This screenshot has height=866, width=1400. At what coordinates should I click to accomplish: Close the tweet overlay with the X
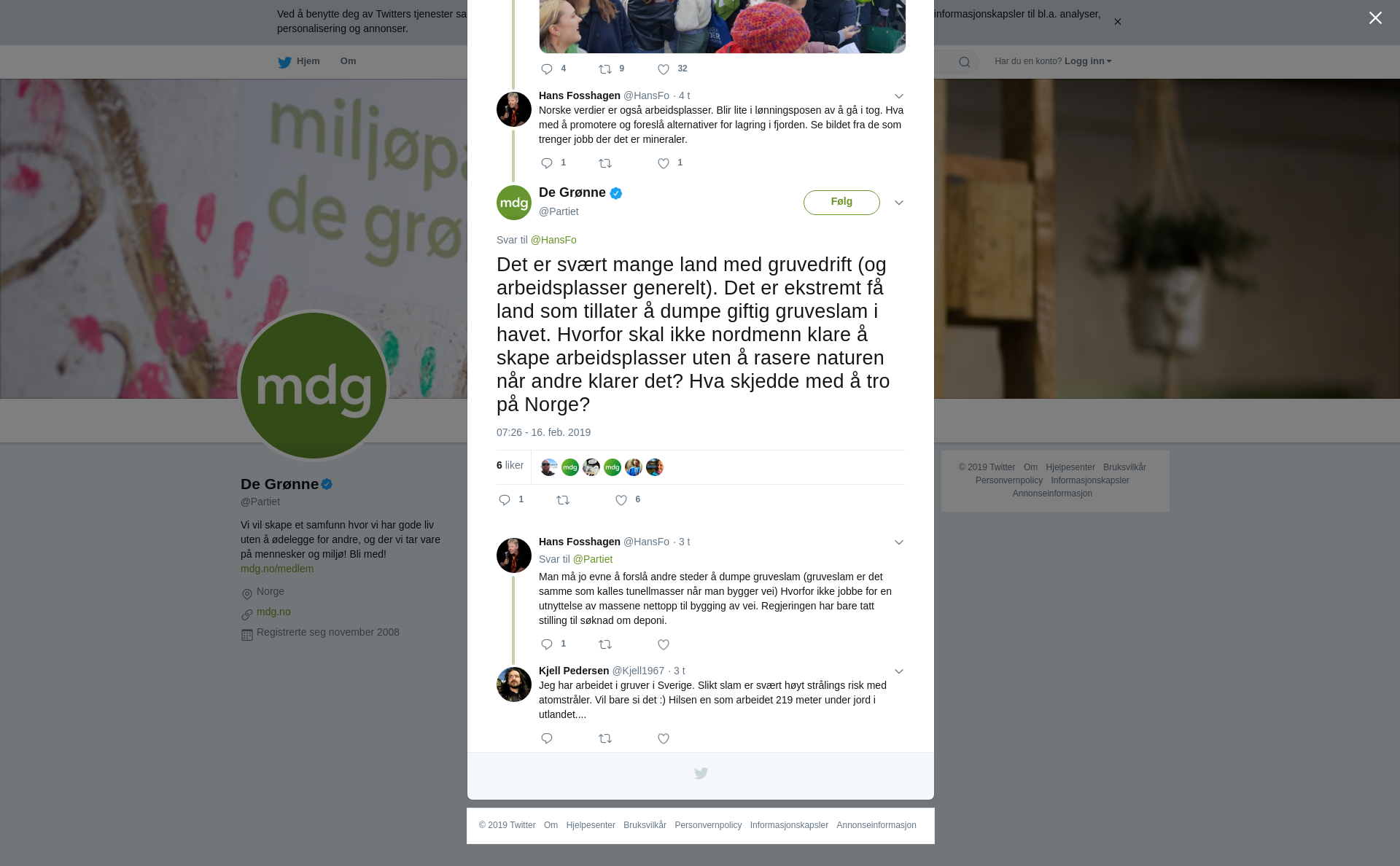[1375, 18]
